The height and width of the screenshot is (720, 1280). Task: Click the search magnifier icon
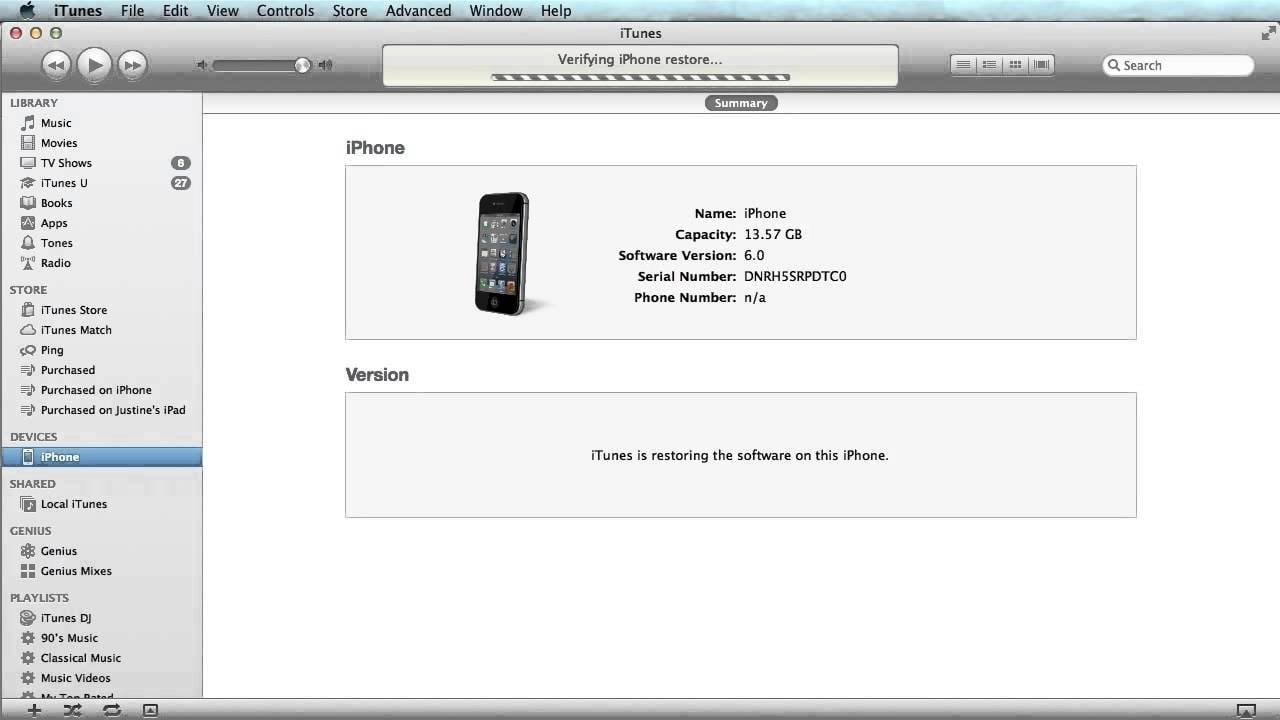(x=1113, y=65)
